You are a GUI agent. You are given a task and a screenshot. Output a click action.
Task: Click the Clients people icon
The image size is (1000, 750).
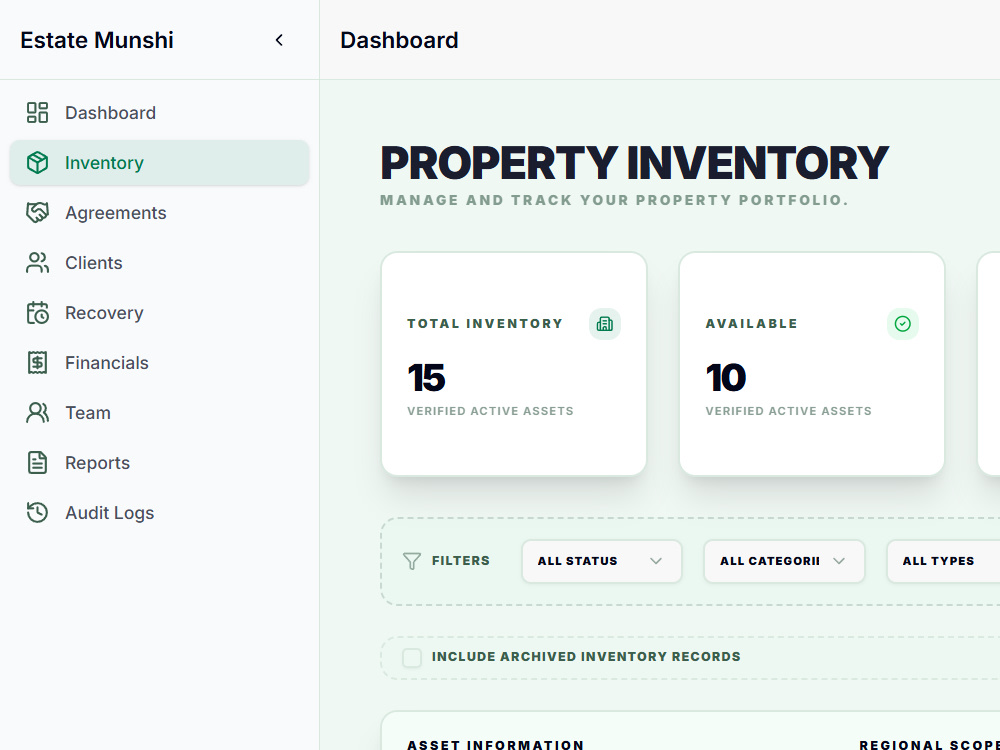coord(37,263)
